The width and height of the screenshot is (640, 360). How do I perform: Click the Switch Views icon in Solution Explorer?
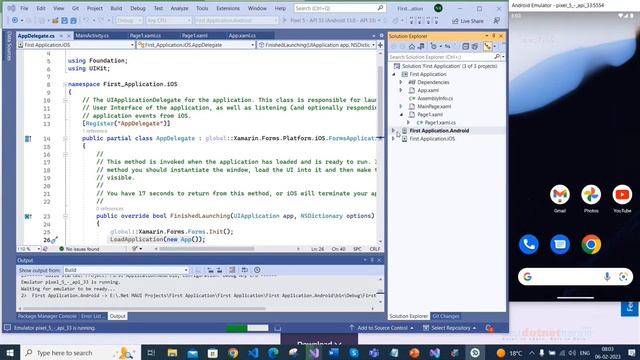[x=421, y=47]
